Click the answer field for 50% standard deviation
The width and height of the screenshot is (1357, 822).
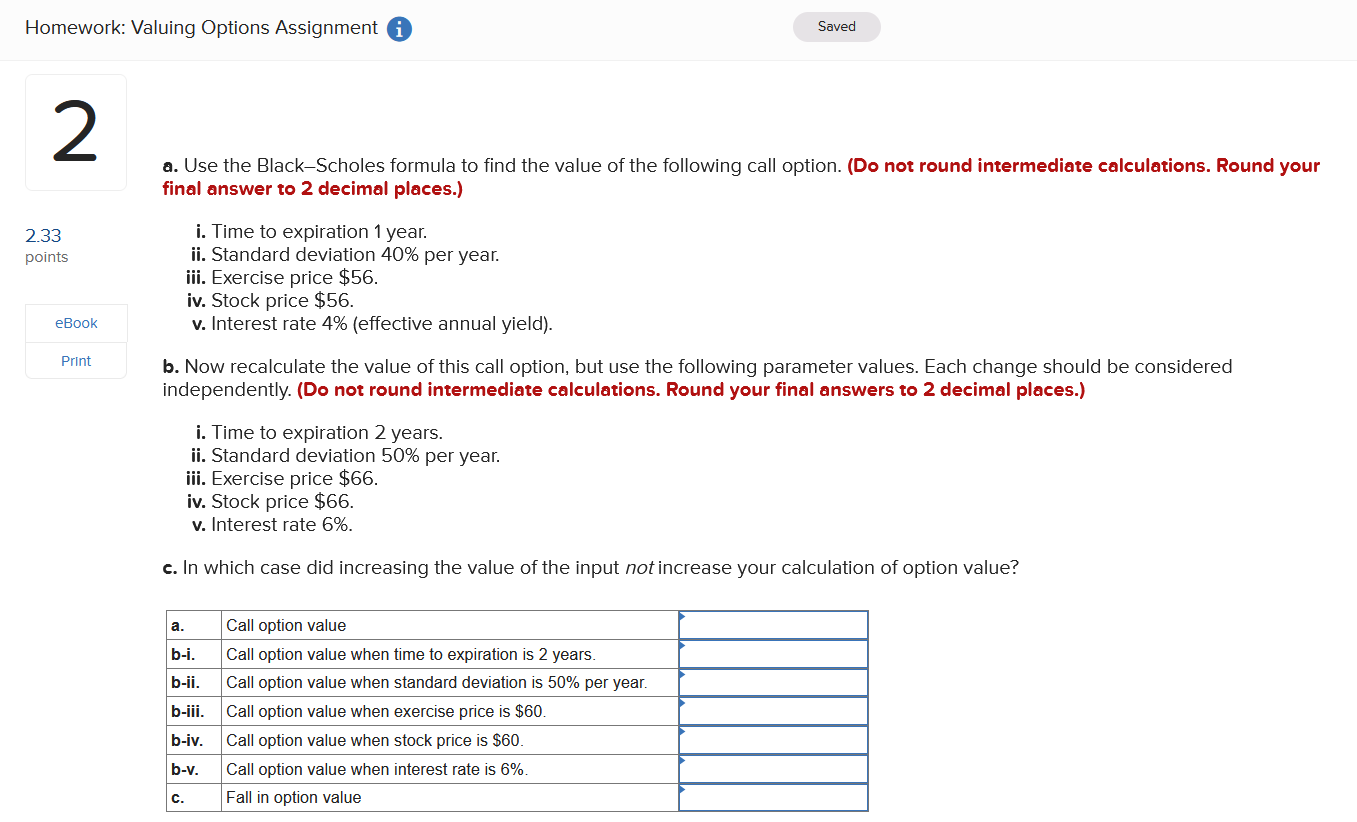click(775, 682)
